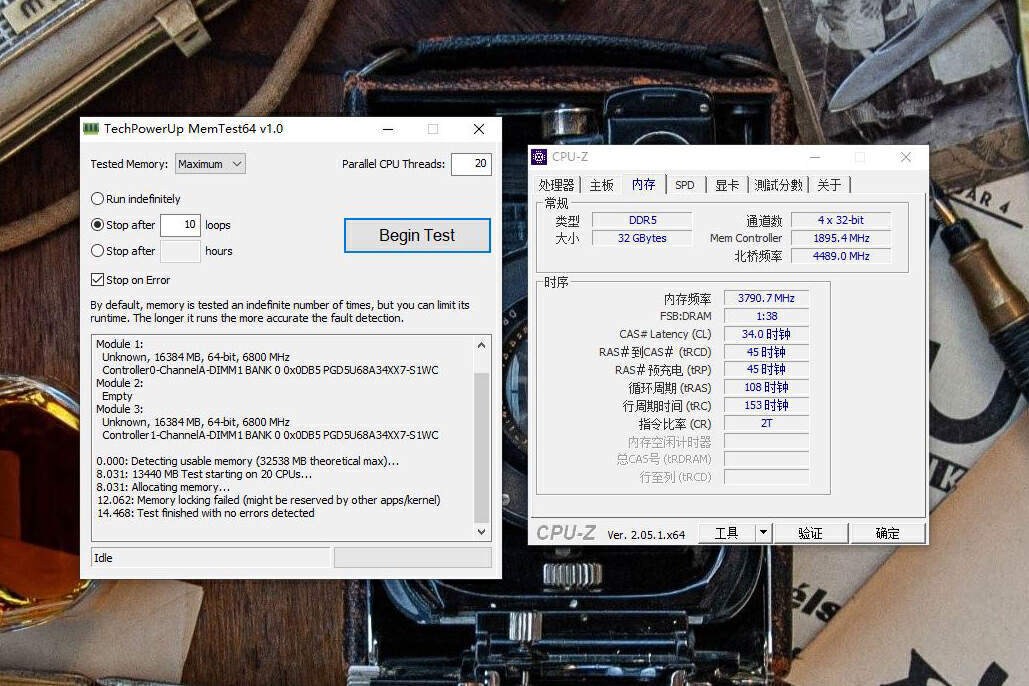Click the 'Module 2:' log line

119,383
